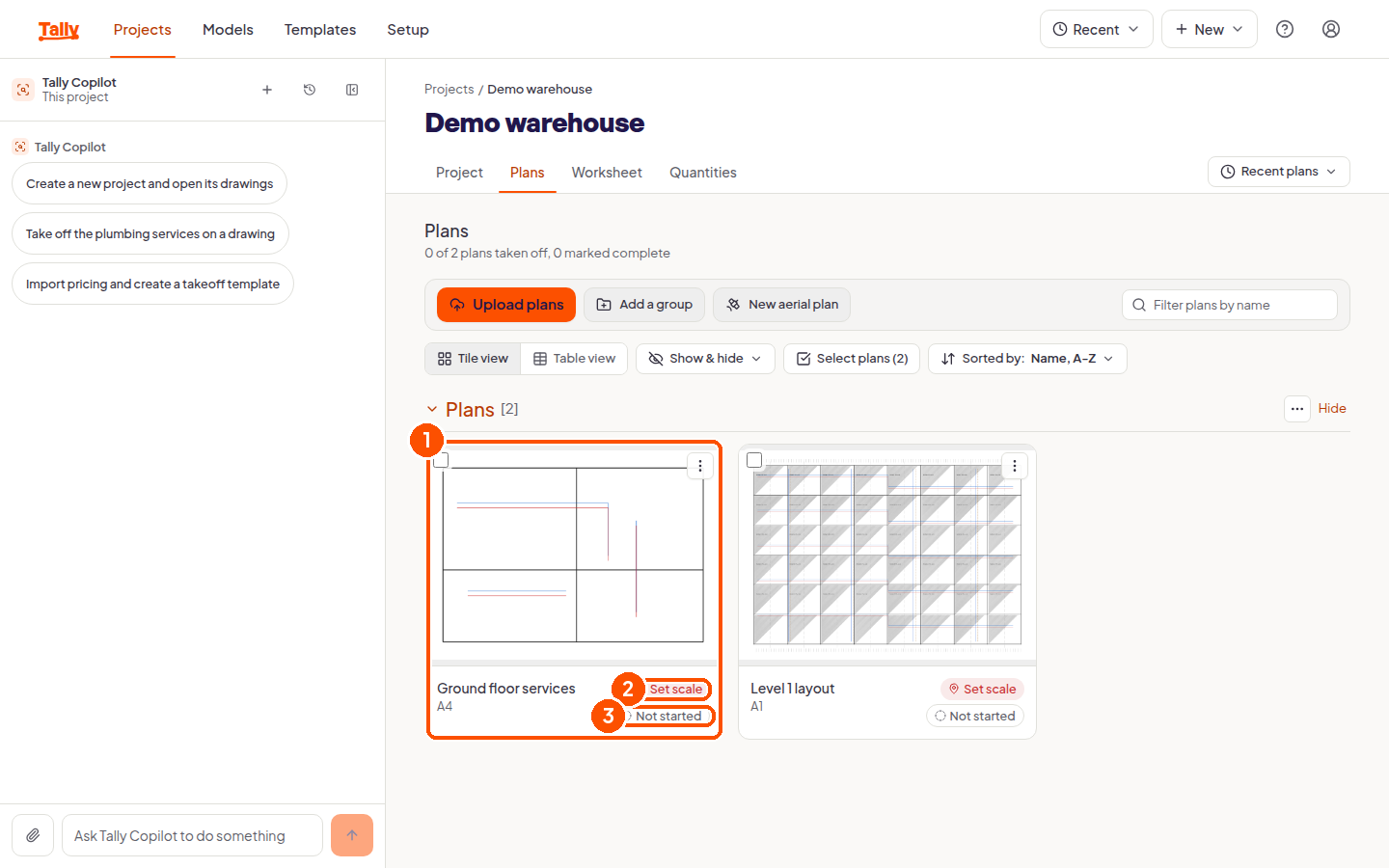Start a new Copilot chat with plus icon

coord(267,90)
